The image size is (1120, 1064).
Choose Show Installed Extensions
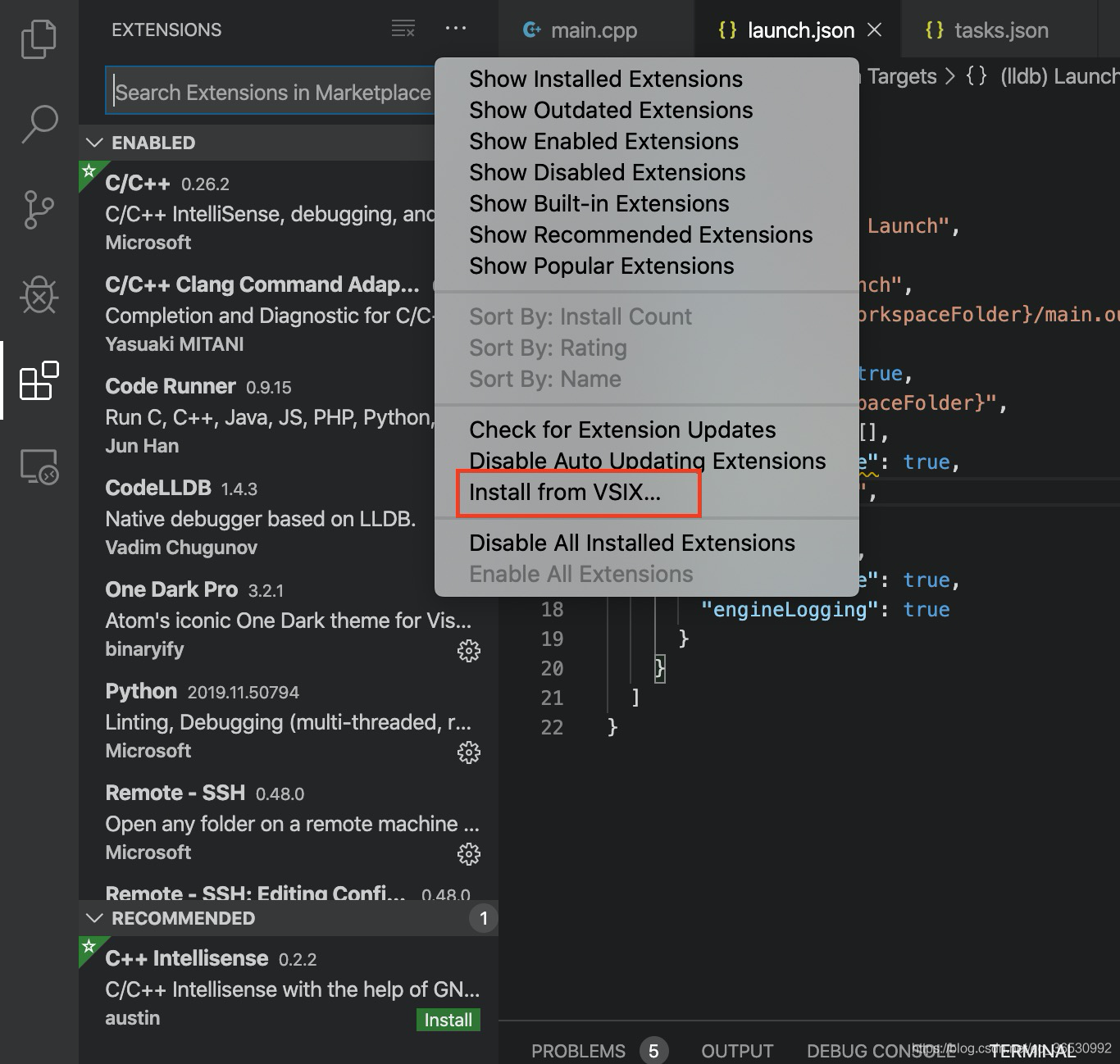click(606, 79)
